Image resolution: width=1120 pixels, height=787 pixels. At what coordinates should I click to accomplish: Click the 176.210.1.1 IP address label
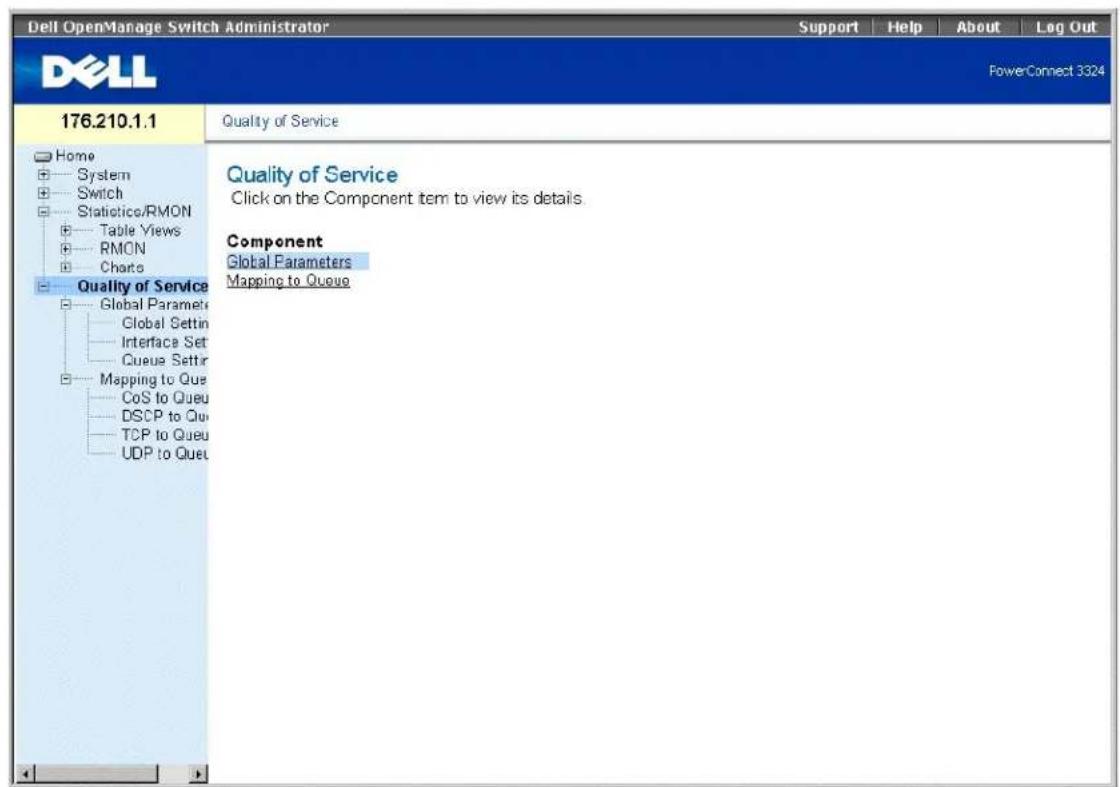[109, 121]
